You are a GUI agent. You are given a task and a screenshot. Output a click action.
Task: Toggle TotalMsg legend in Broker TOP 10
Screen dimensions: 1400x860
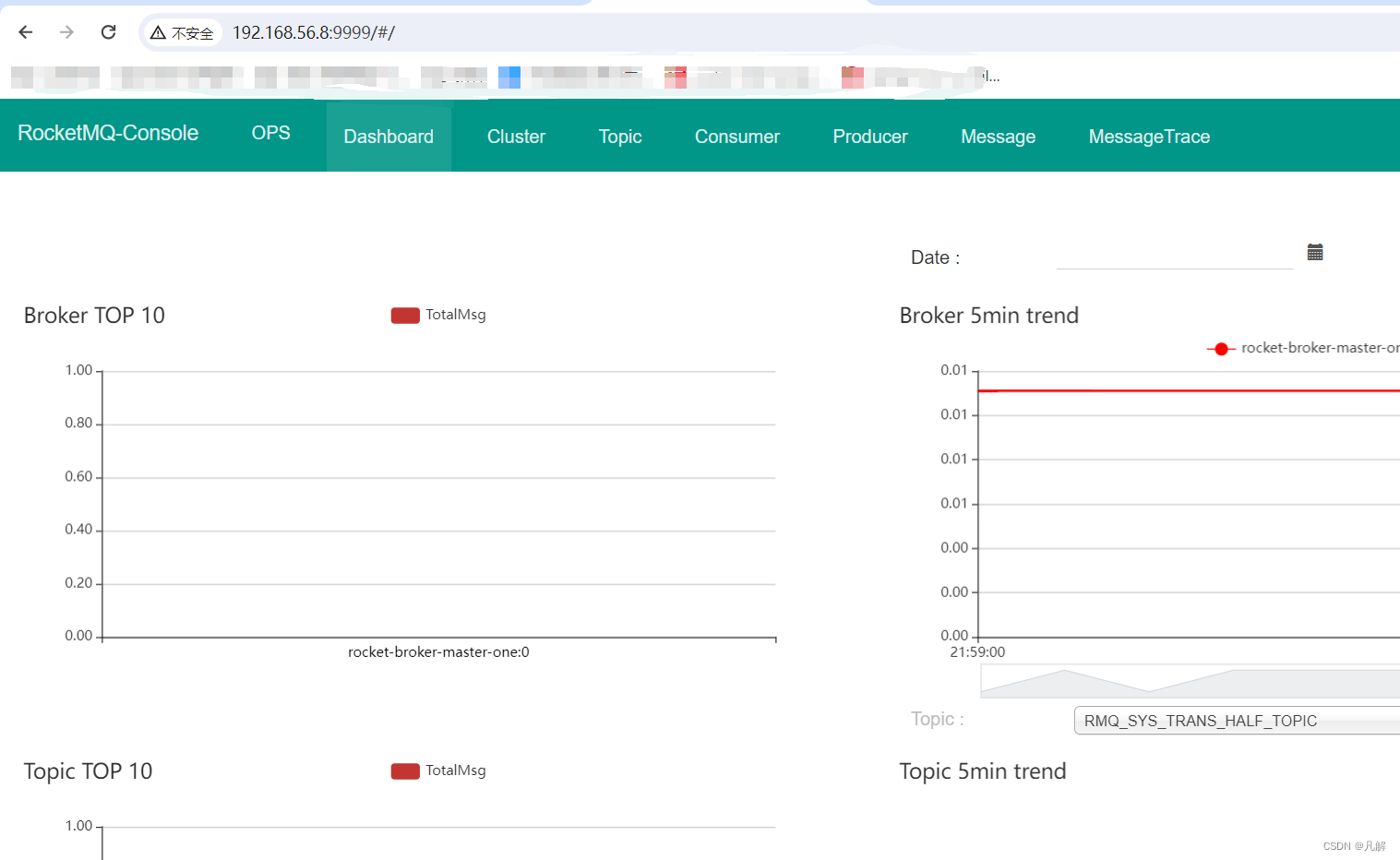438,315
